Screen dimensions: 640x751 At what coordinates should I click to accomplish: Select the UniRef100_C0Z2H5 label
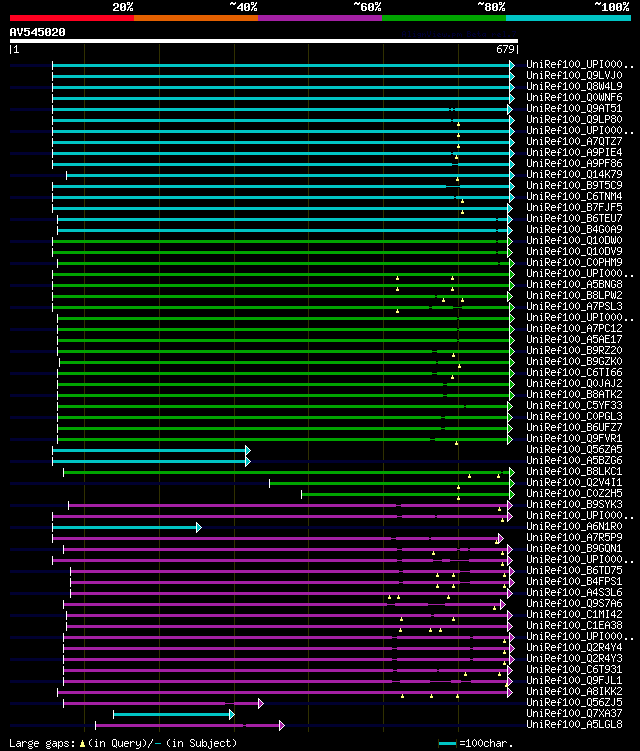pos(574,493)
